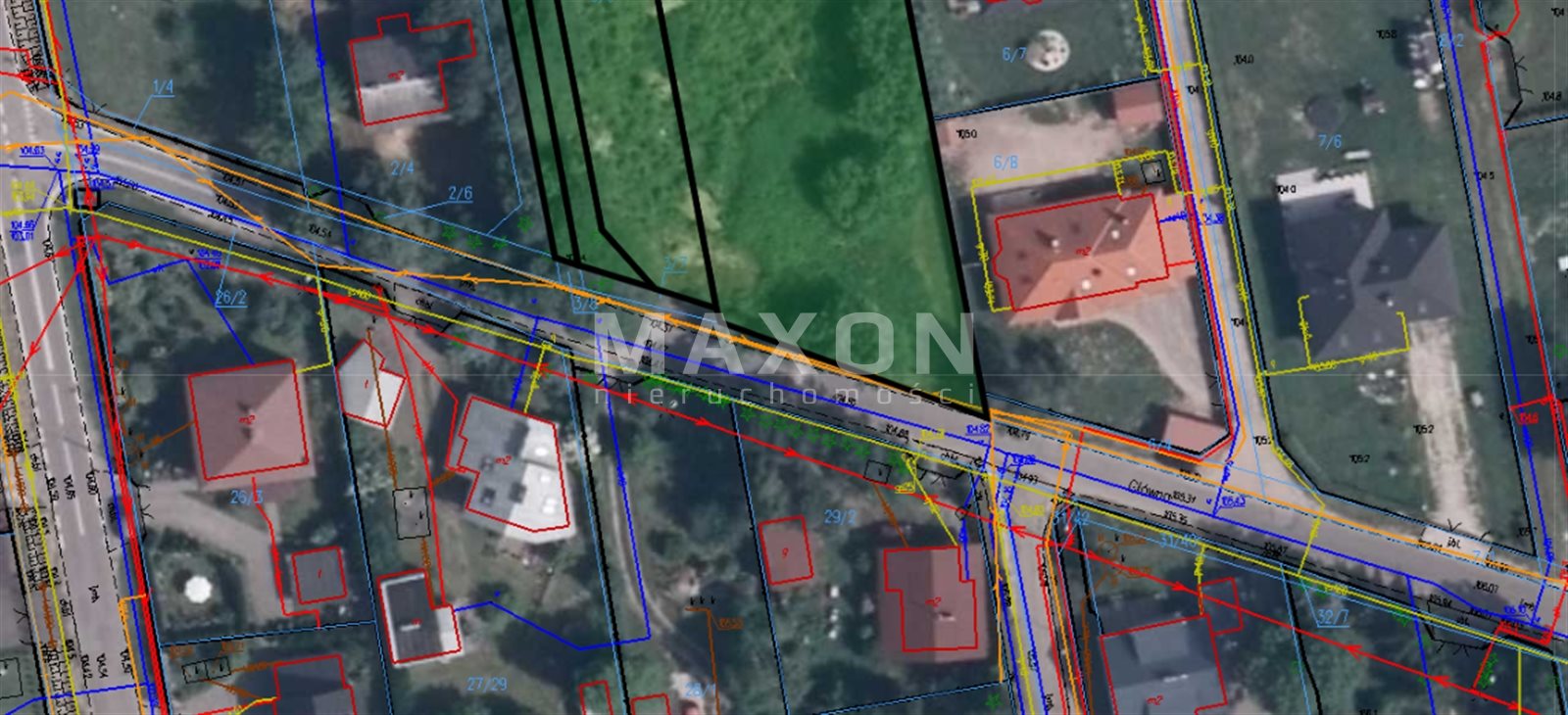
Task: Select the 6/8 parcel label
Action: (x=1005, y=163)
